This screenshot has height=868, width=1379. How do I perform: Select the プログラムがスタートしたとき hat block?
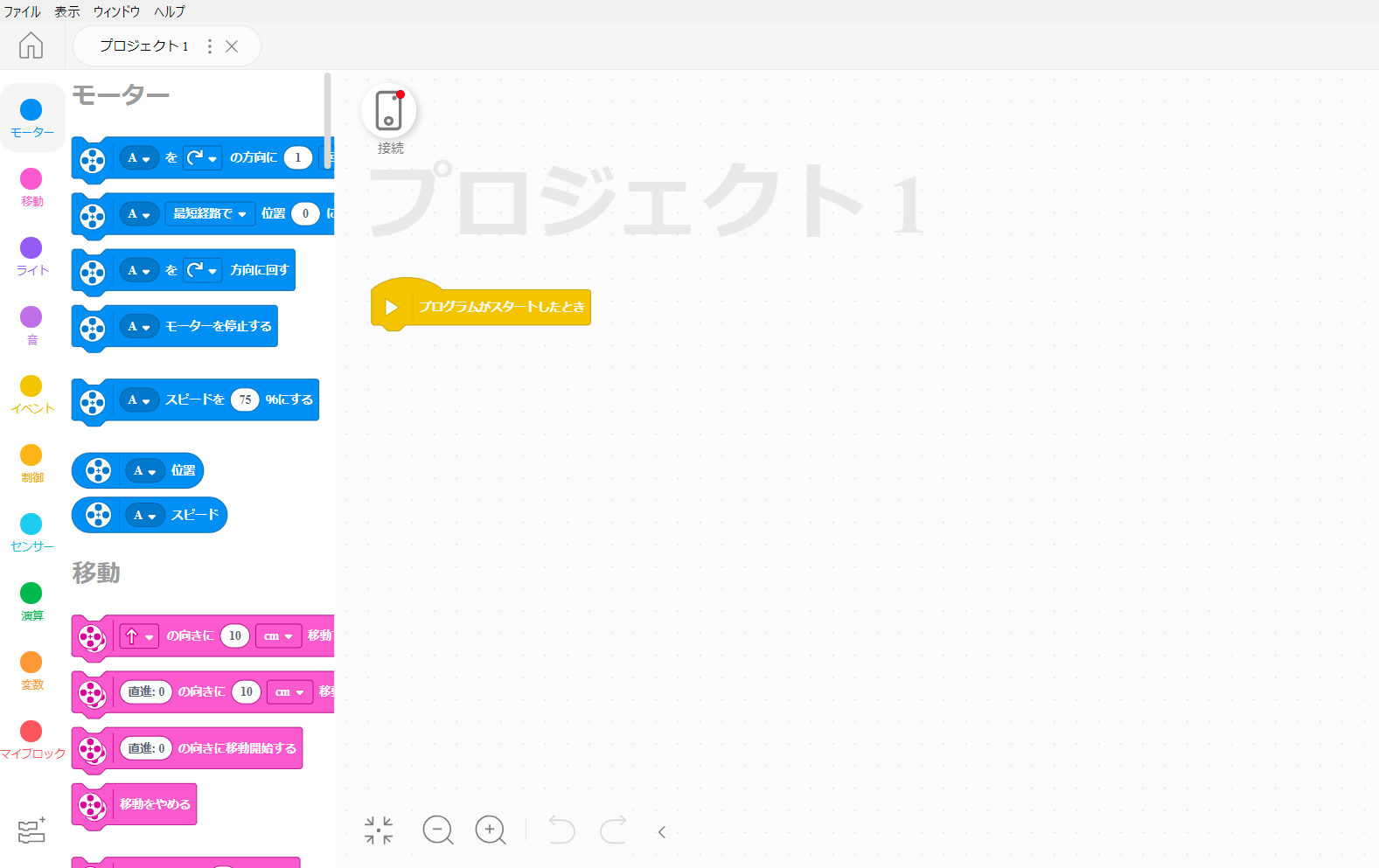coord(481,304)
